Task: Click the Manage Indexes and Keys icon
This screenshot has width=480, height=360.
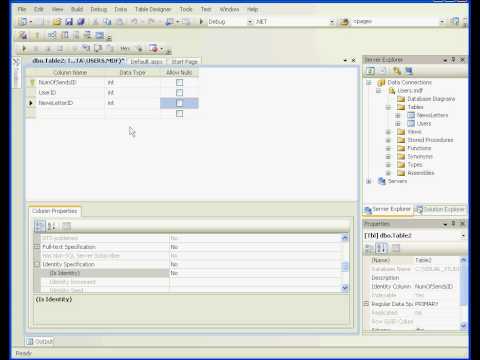Action: pos(65,35)
